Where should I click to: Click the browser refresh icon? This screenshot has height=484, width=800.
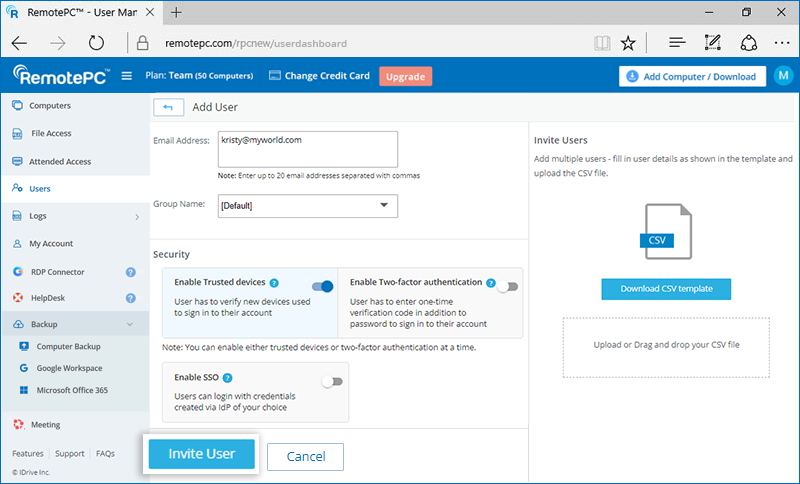tap(96, 43)
